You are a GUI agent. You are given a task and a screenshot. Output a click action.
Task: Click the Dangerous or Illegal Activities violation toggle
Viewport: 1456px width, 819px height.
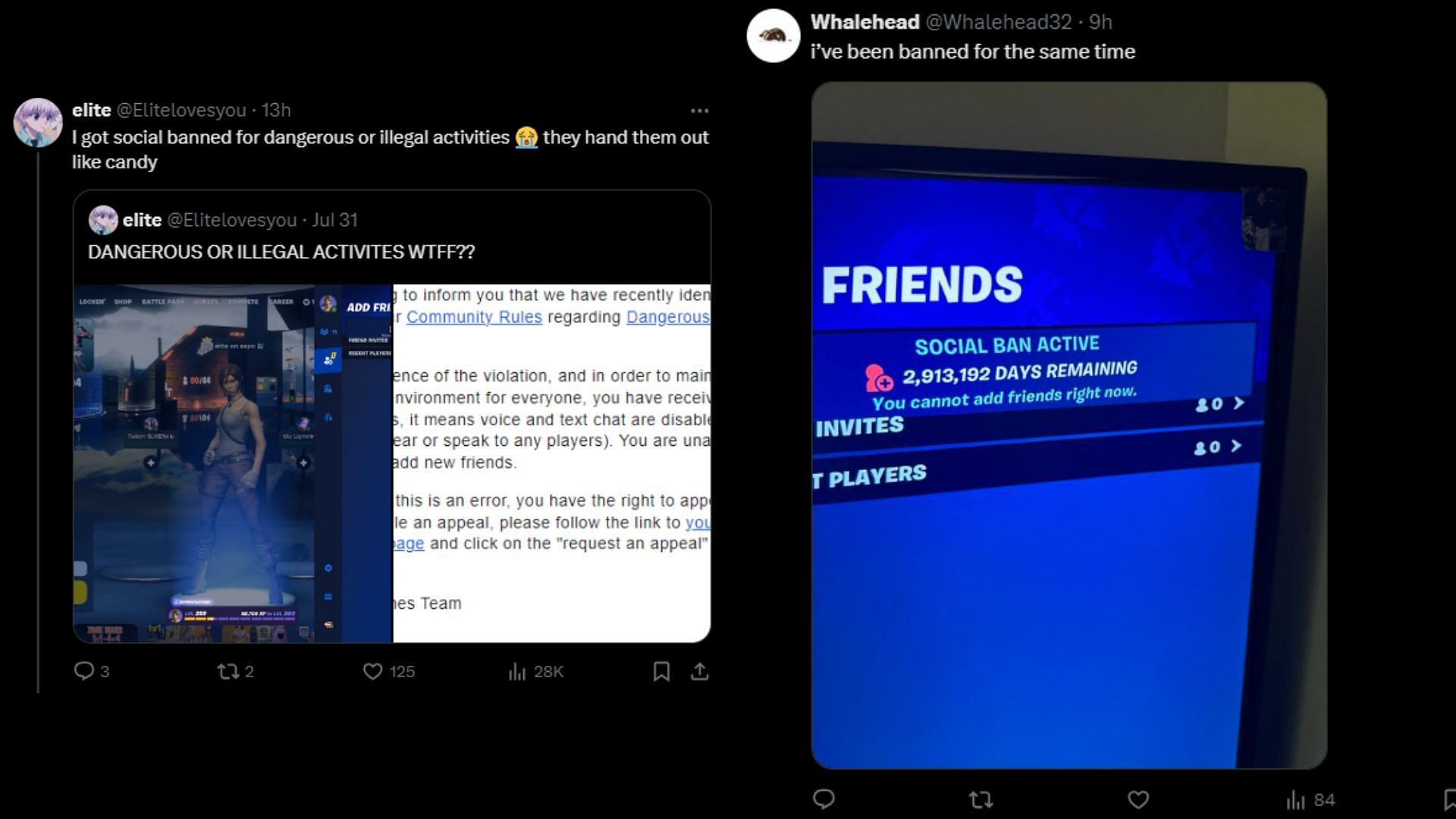668,316
